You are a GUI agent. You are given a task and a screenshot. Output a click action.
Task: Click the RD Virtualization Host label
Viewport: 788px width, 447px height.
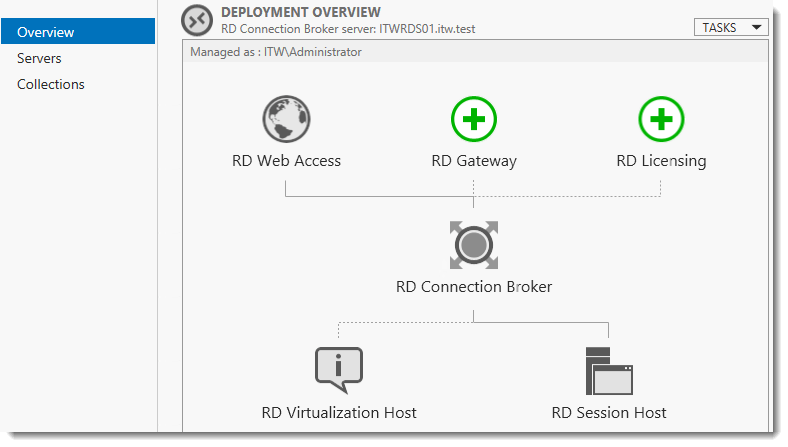pyautogui.click(x=339, y=413)
